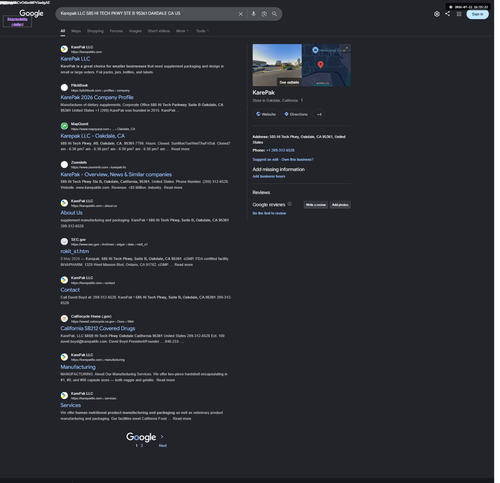The height and width of the screenshot is (483, 500).
Task: Open the rokit_s1.htm result link
Action: 75,251
